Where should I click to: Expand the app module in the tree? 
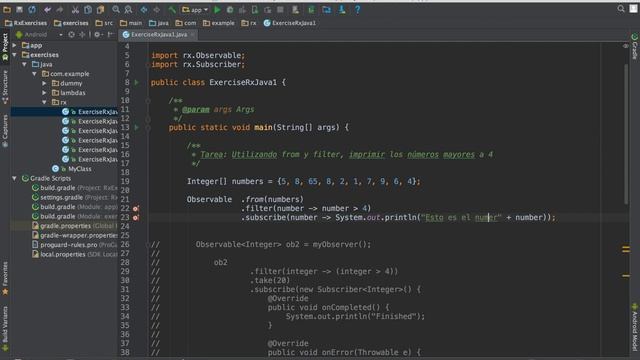coord(14,45)
